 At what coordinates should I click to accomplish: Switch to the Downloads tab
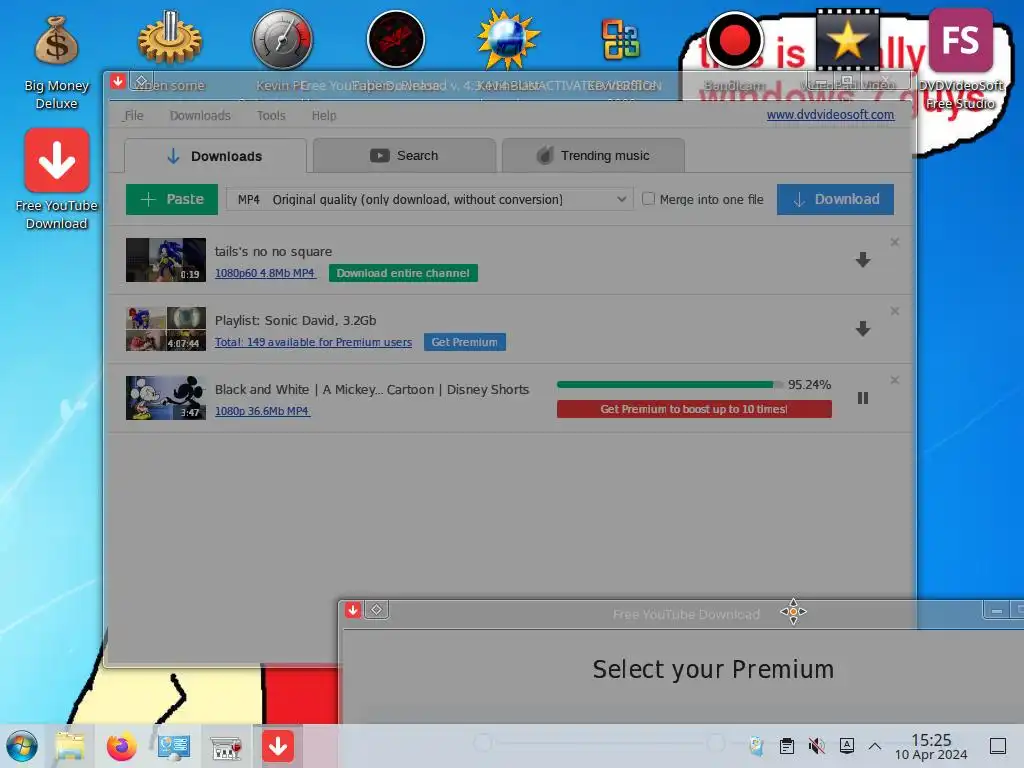(215, 155)
